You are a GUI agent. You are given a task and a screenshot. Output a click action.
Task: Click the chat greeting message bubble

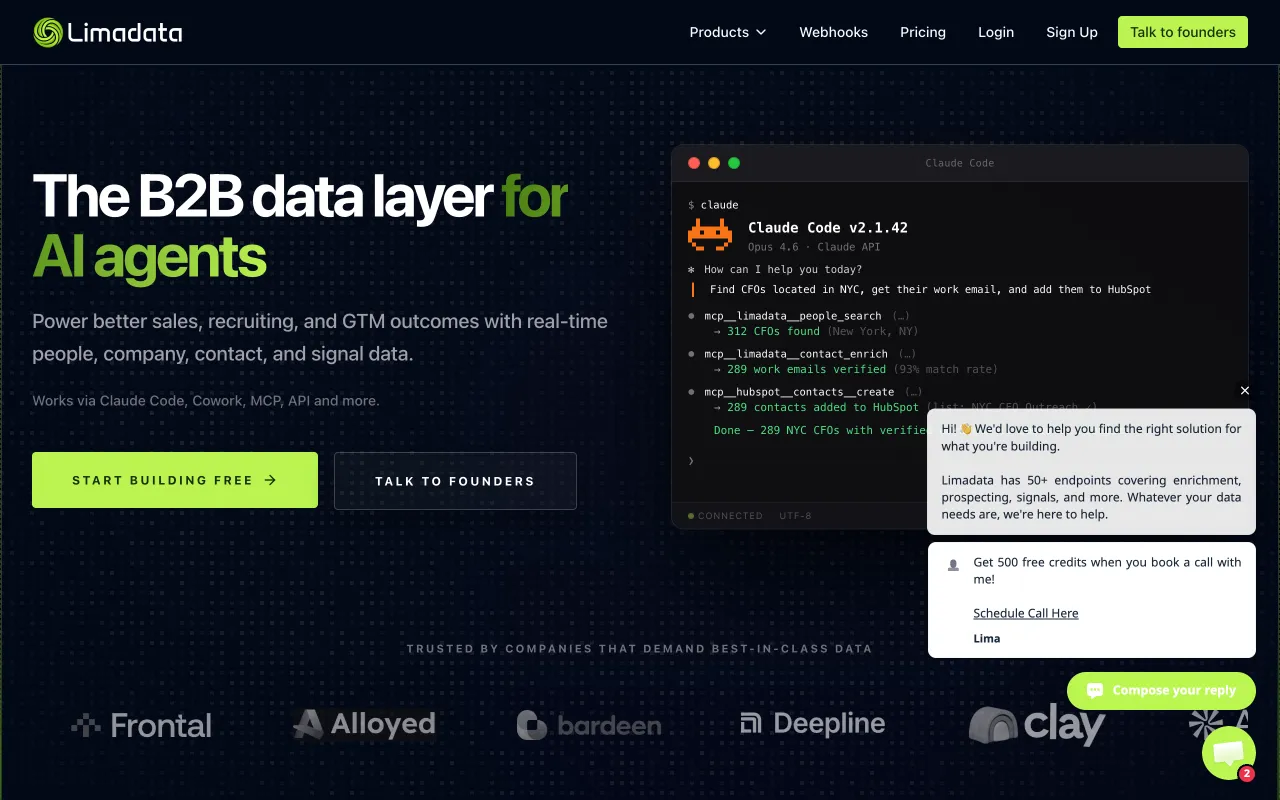[1092, 471]
